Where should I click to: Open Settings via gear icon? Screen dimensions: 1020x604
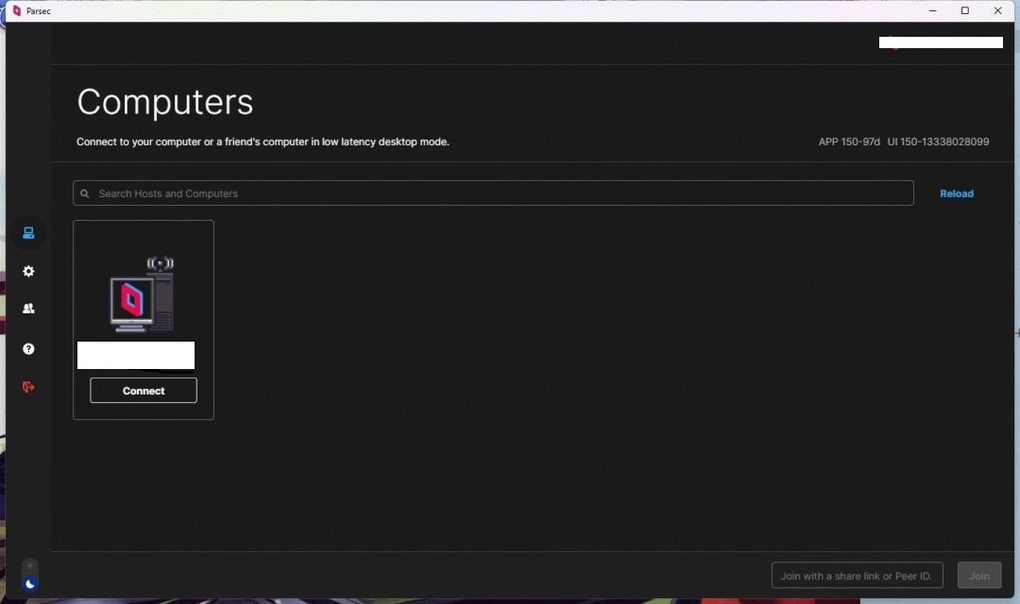[29, 271]
